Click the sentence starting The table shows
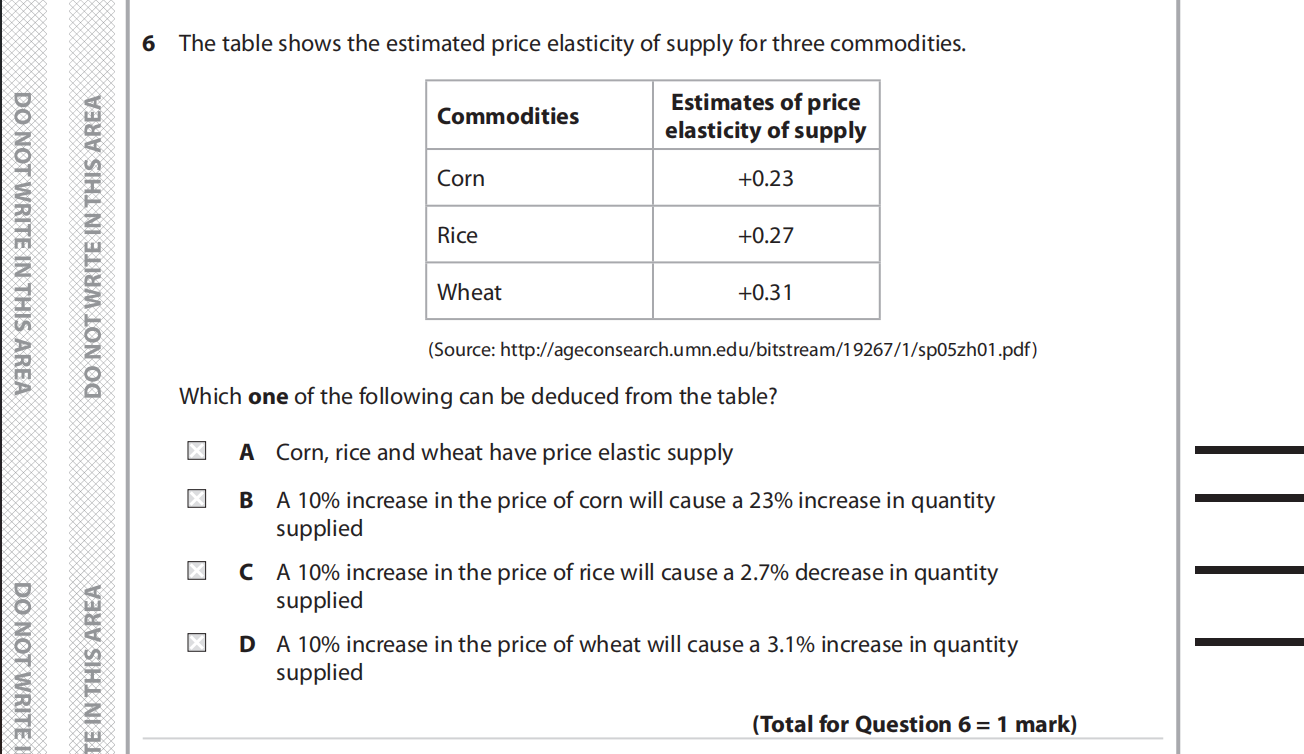The image size is (1304, 754). pos(572,44)
